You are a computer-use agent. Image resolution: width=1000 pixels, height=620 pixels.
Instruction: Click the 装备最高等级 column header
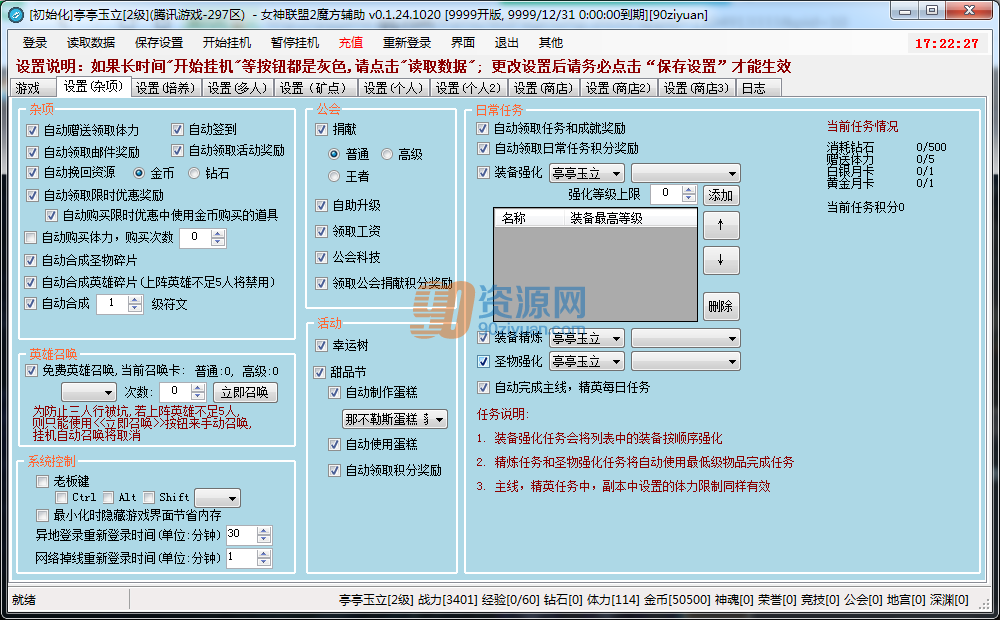pyautogui.click(x=630, y=218)
